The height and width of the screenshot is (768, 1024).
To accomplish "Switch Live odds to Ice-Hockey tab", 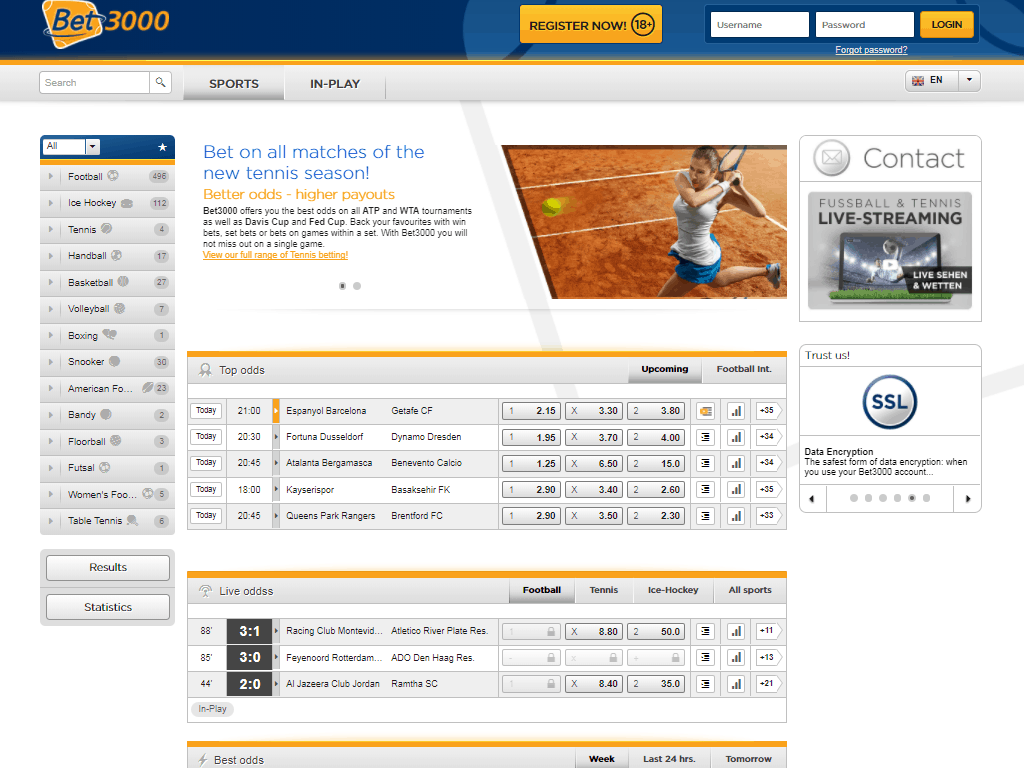I will tap(673, 590).
